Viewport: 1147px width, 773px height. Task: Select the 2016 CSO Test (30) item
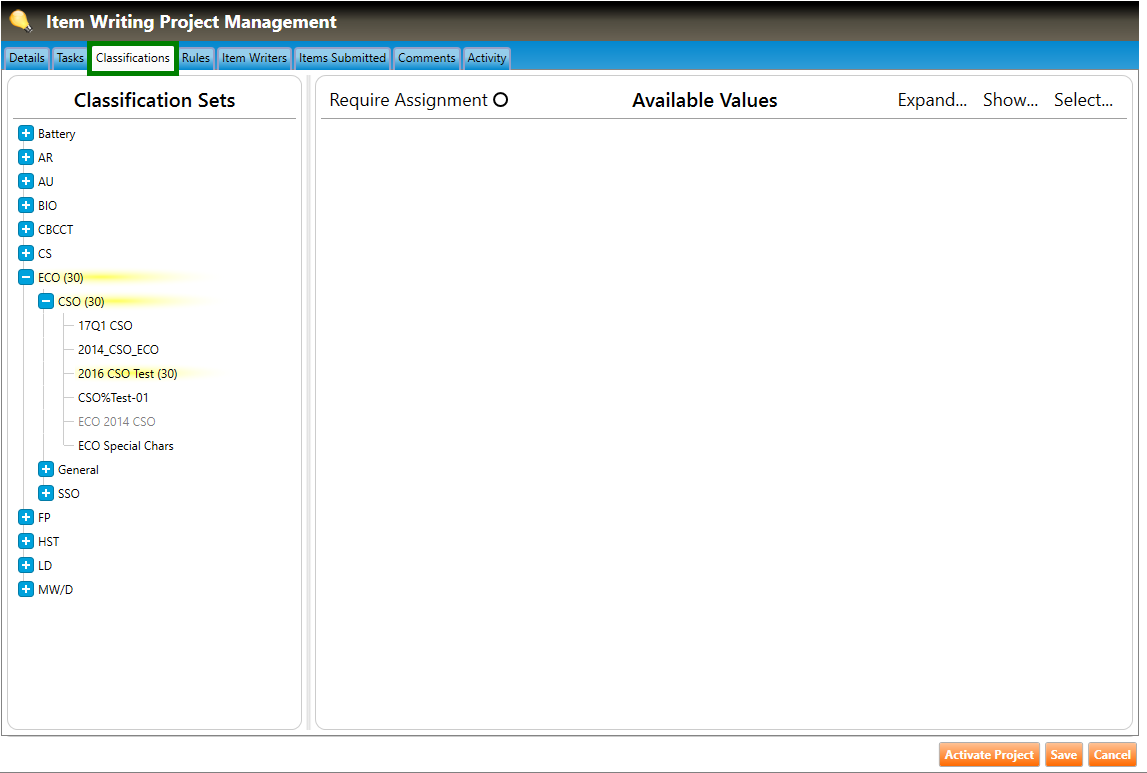click(x=127, y=374)
